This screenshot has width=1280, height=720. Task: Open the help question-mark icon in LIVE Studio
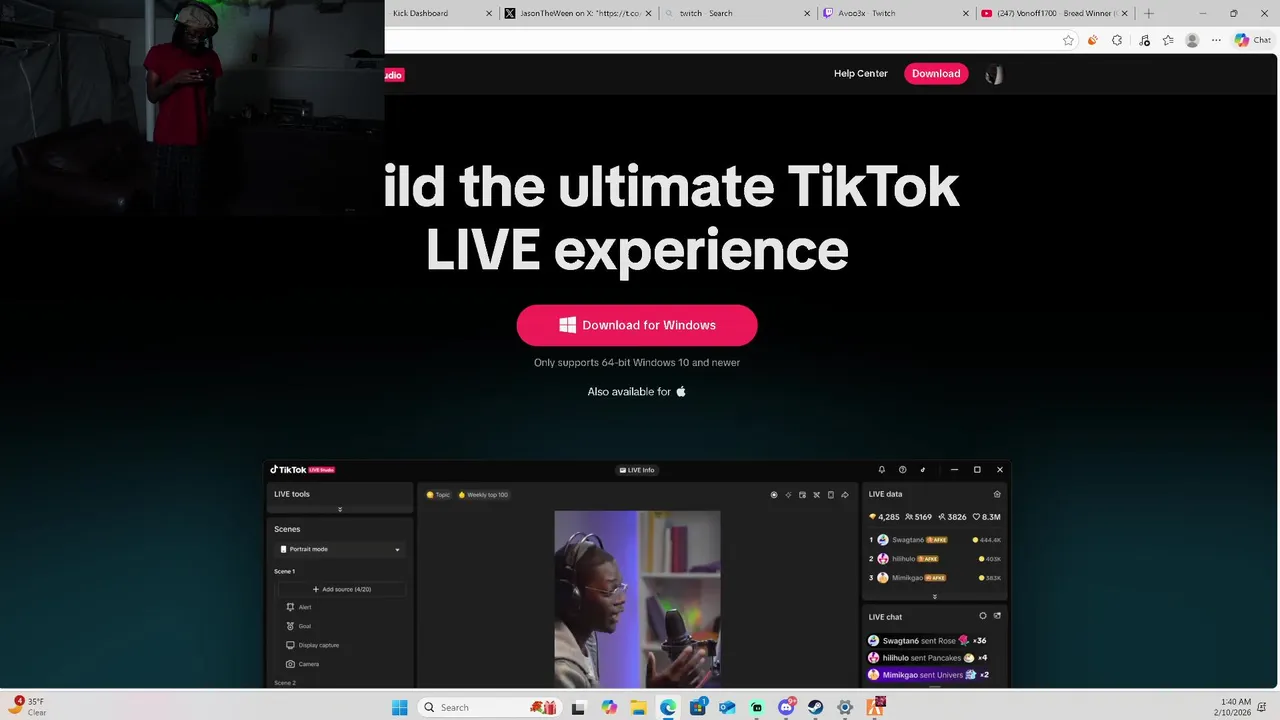pyautogui.click(x=902, y=470)
